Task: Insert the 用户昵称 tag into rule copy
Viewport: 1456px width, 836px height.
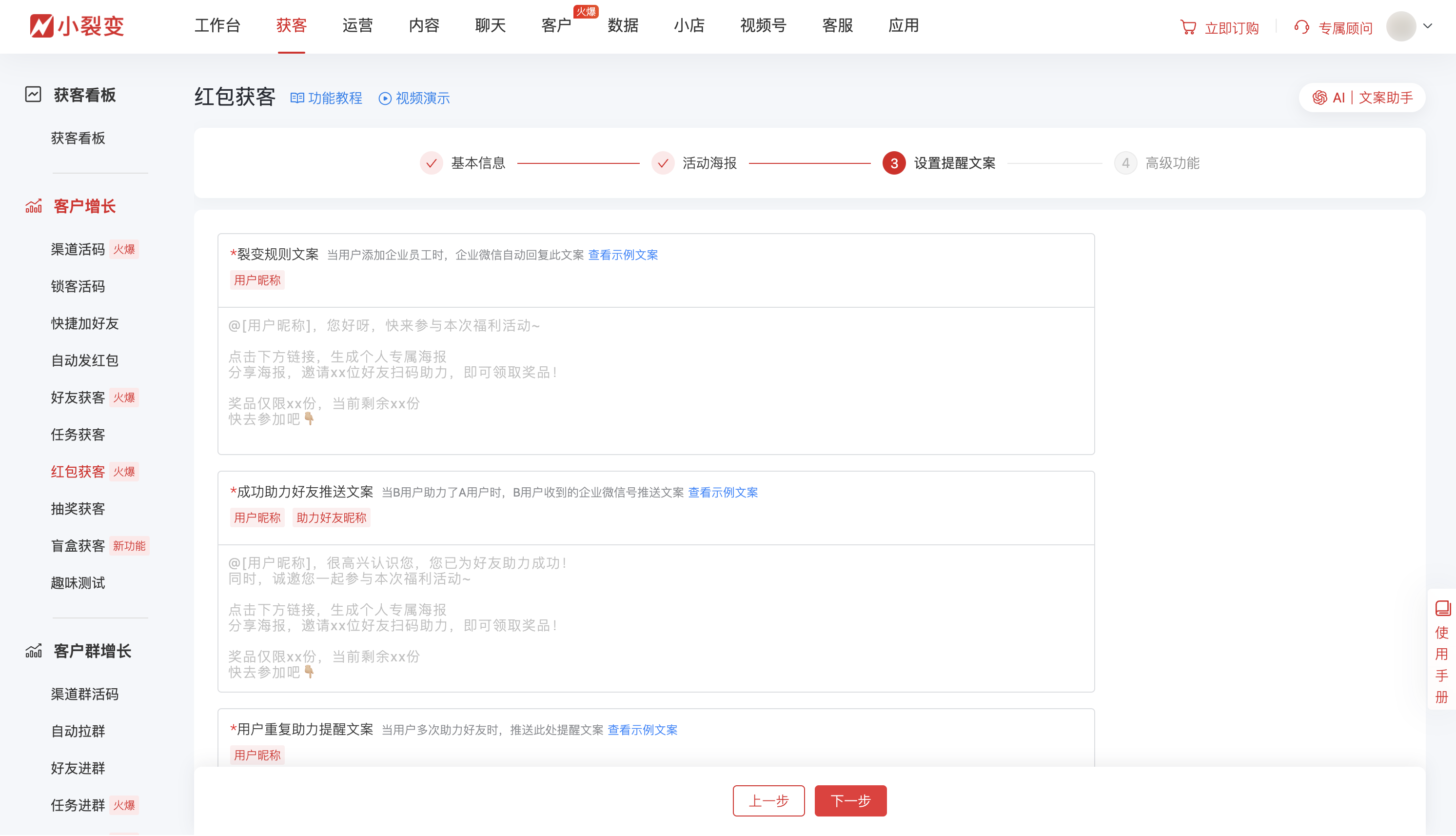Action: 257,279
